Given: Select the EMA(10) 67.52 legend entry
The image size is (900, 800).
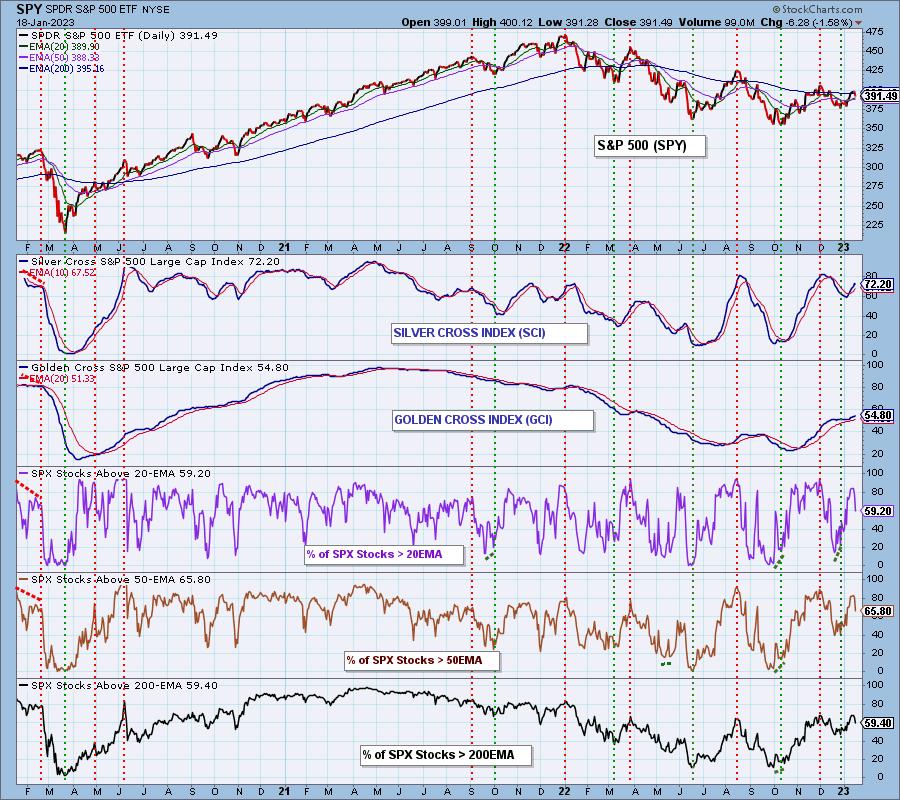Looking at the screenshot, I should (57, 273).
